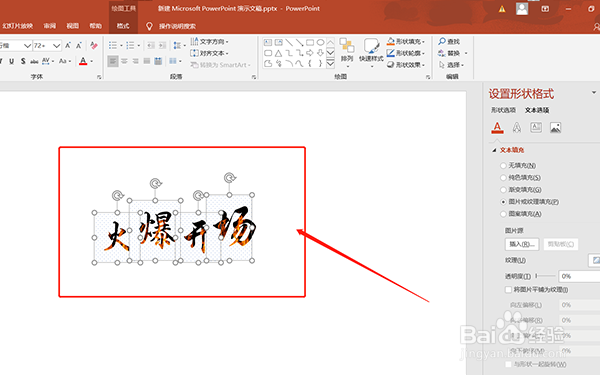The image size is (600, 375).
Task: Switch to 文本选项 text options tab
Action: (x=537, y=110)
